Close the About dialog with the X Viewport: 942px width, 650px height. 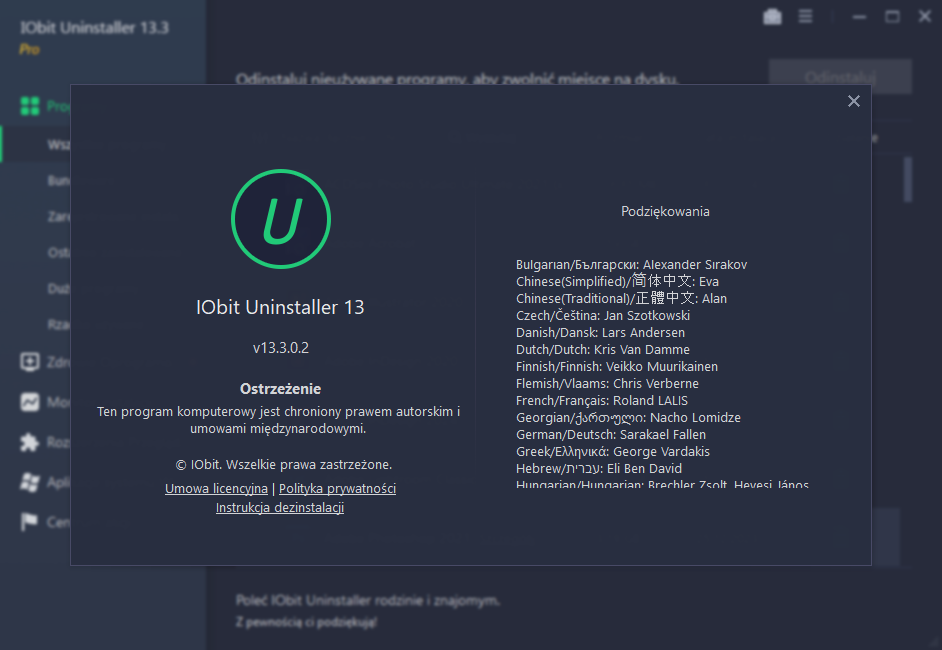click(854, 101)
